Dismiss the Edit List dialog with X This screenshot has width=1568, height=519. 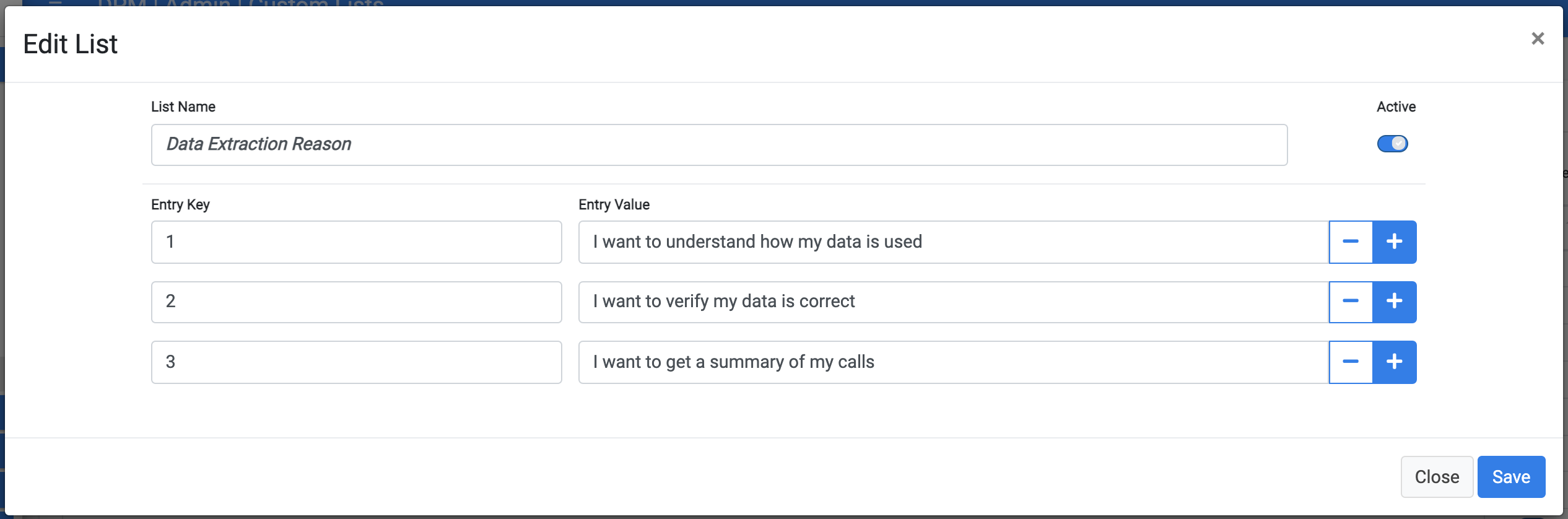coord(1538,38)
